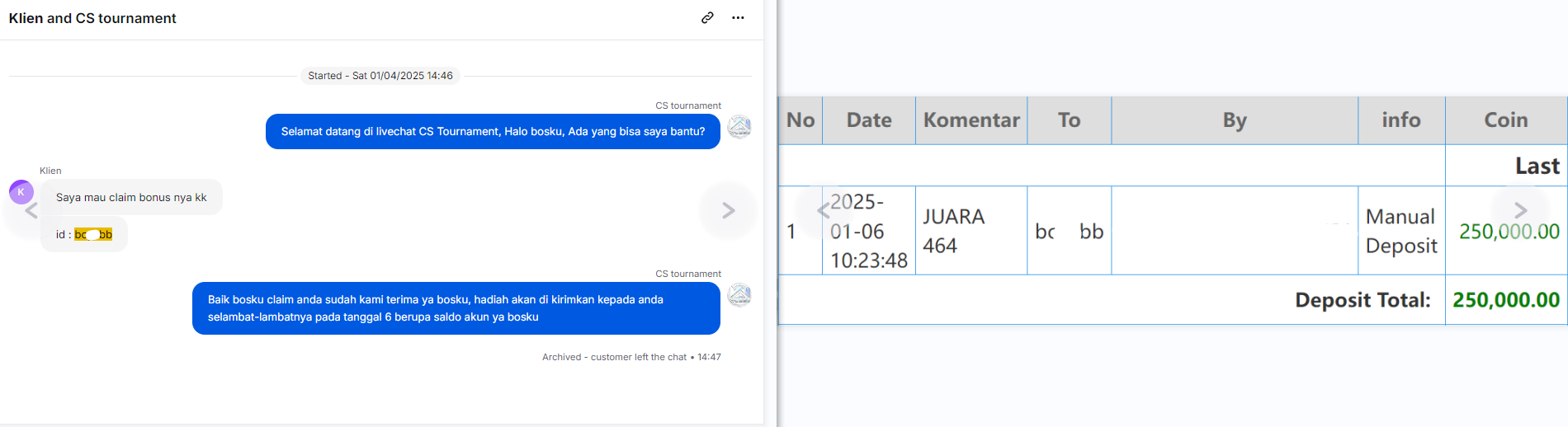Image resolution: width=1568 pixels, height=427 pixels.
Task: Select the 'Baik bosku claim anda' reply bubble
Action: (456, 308)
